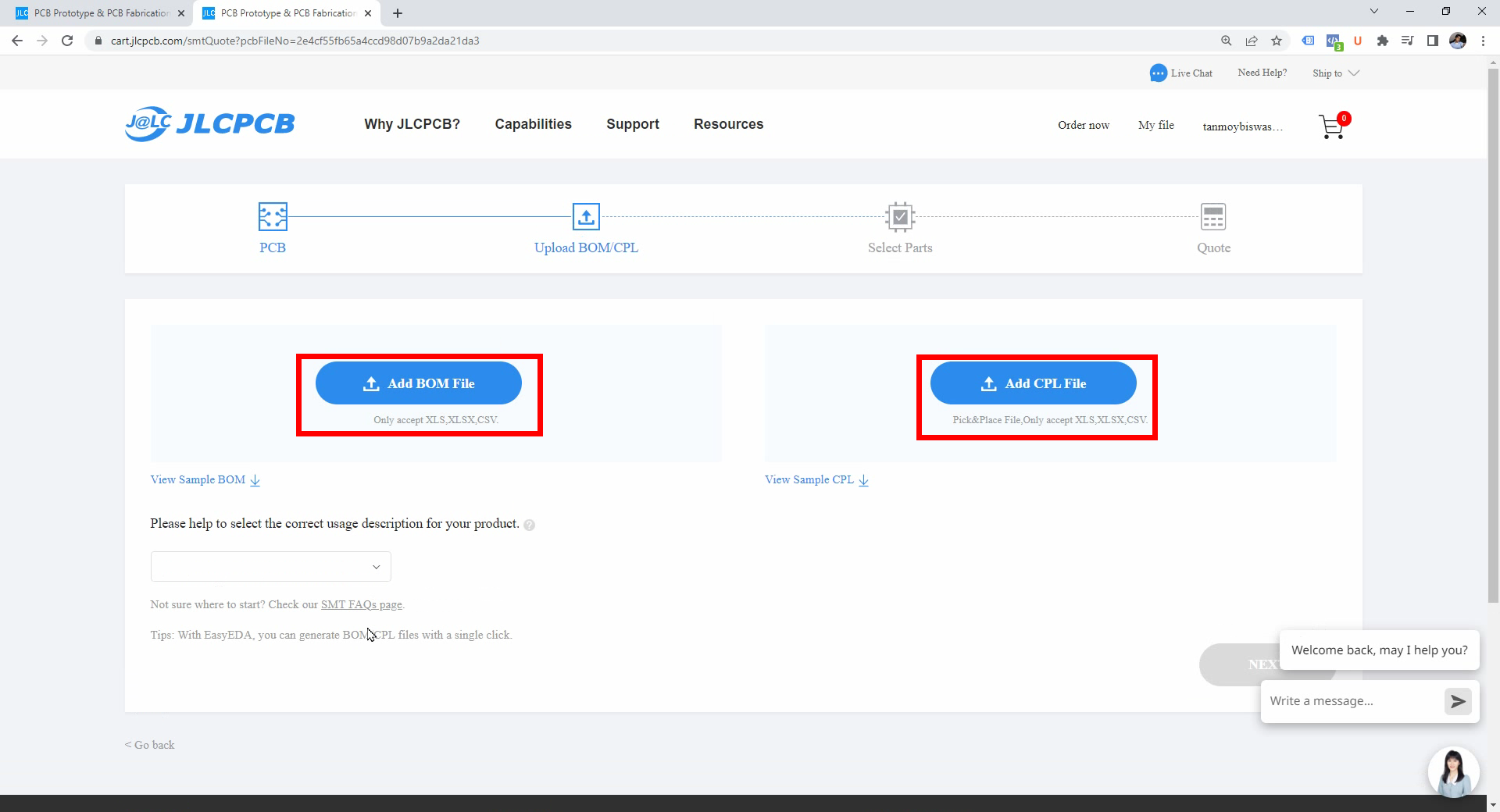This screenshot has width=1500, height=812.
Task: Open Why JLCPCB? menu
Action: point(412,124)
